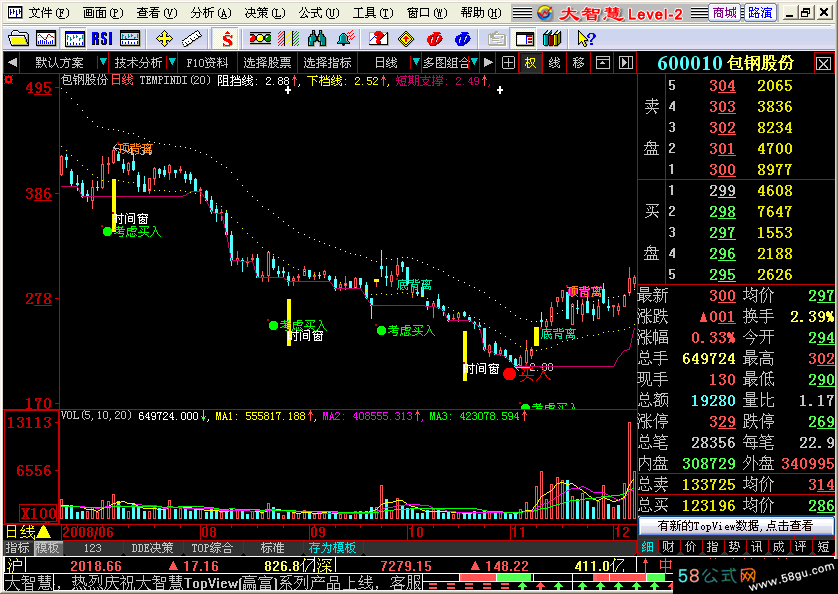Open the 查看(V) menu

157,13
